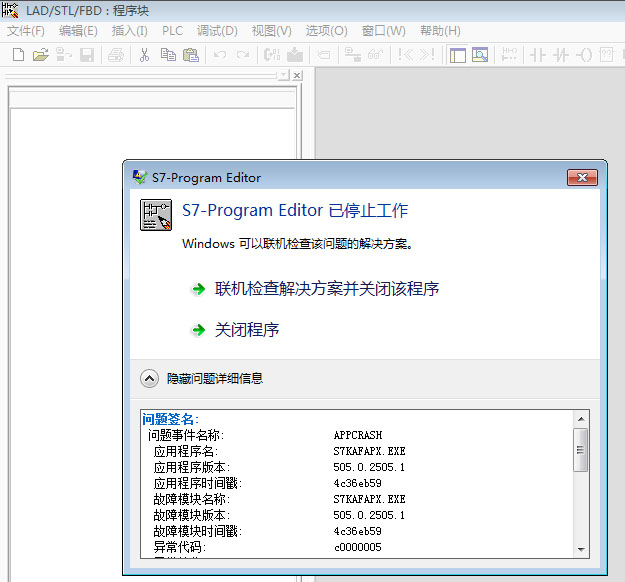Click 故障模块名称 S7KAFAPX.EXE value
The image size is (625, 582).
tap(369, 499)
